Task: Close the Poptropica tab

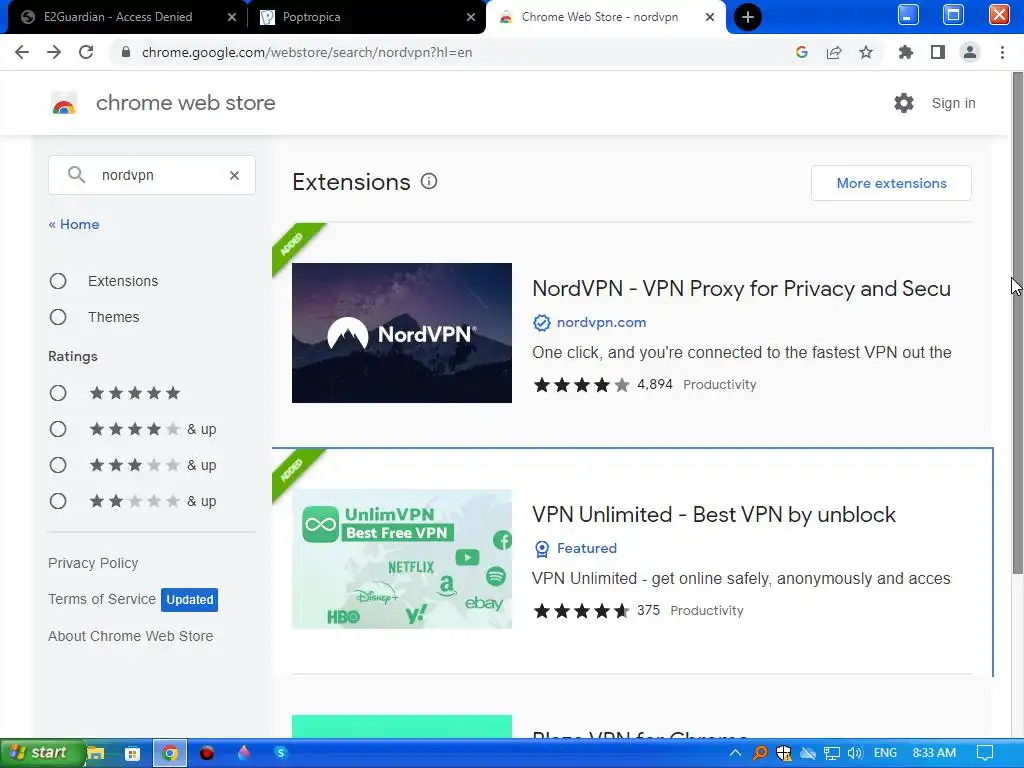Action: (471, 17)
